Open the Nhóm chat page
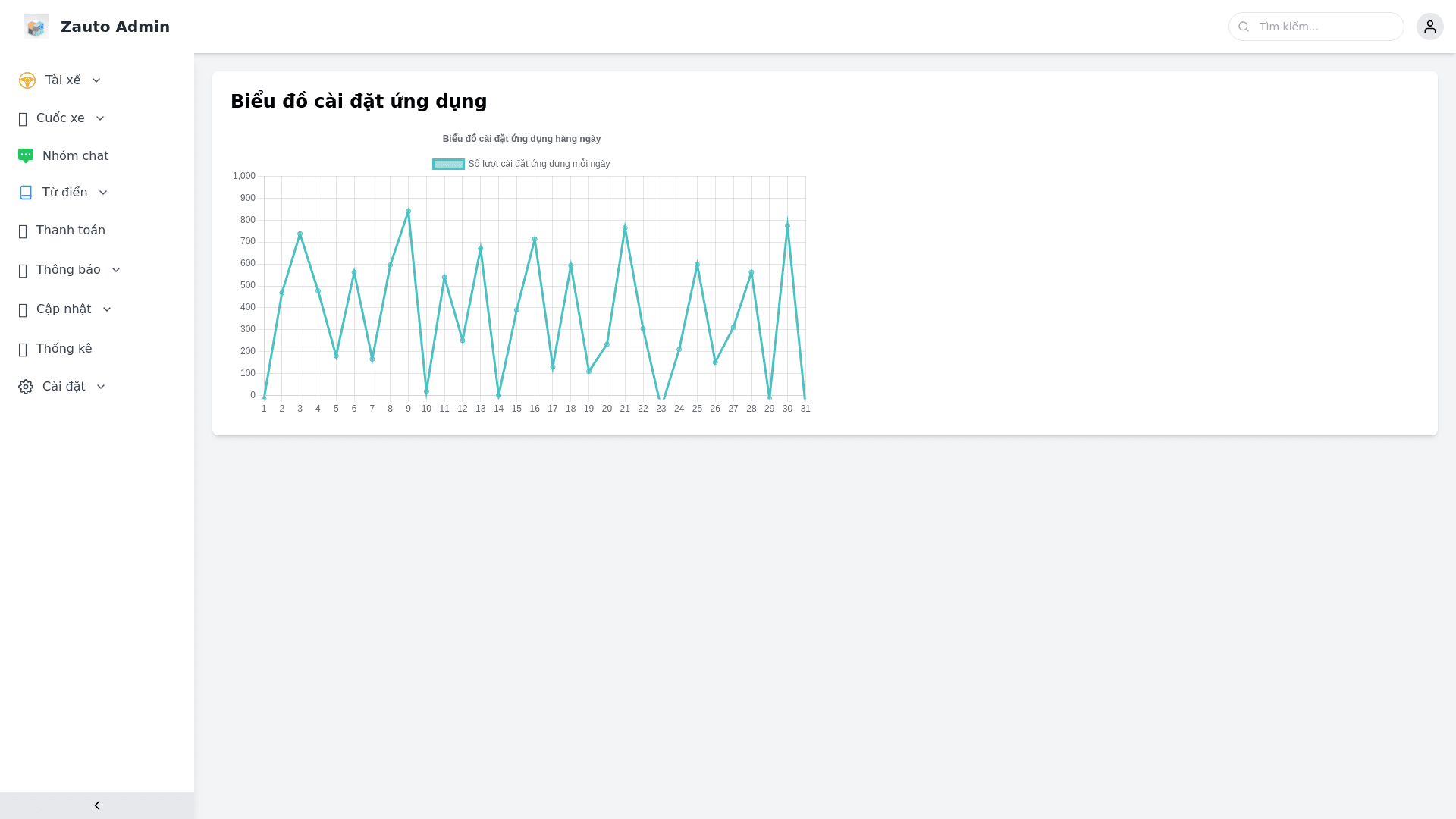This screenshot has height=819, width=1456. [75, 156]
